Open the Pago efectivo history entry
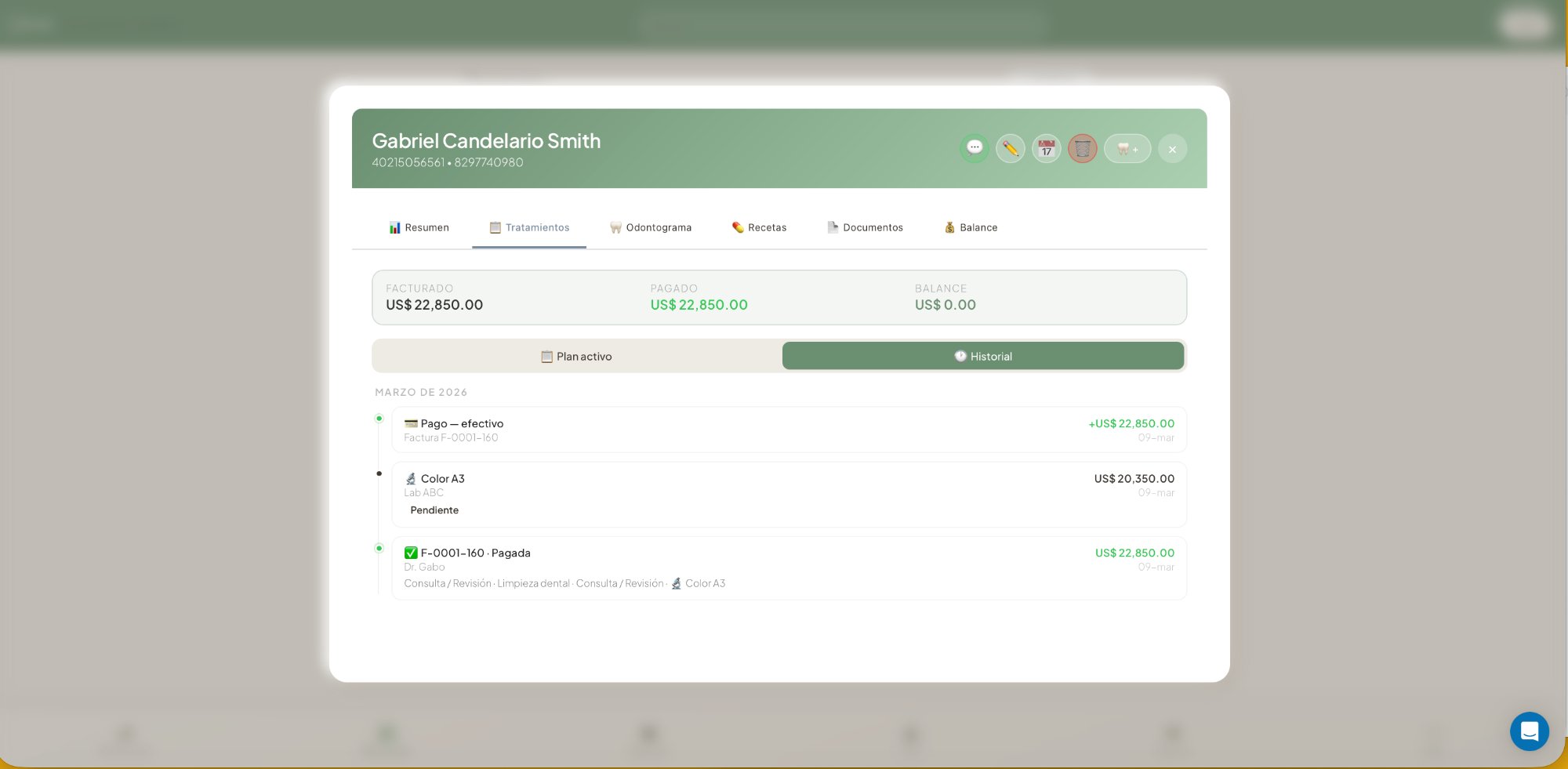The height and width of the screenshot is (769, 1568). click(x=789, y=430)
